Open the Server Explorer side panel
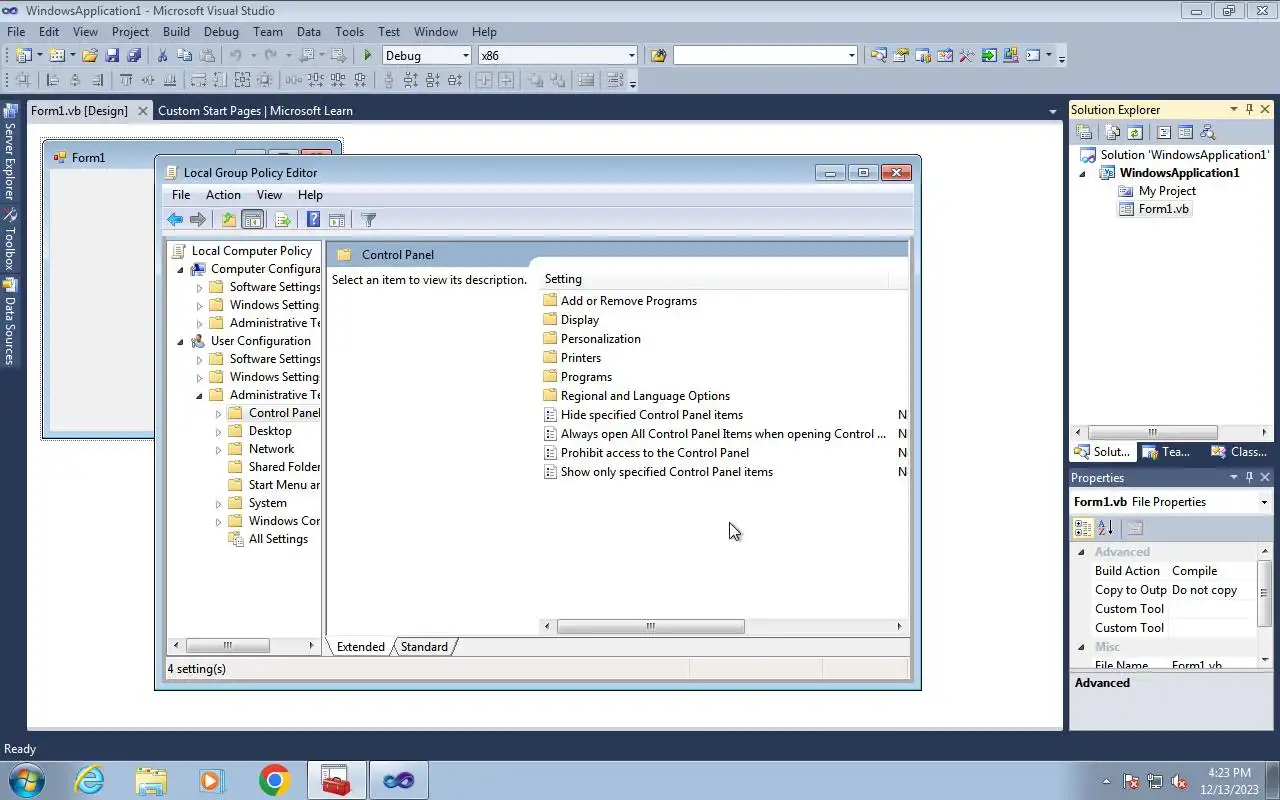The width and height of the screenshot is (1280, 800). click(x=9, y=154)
